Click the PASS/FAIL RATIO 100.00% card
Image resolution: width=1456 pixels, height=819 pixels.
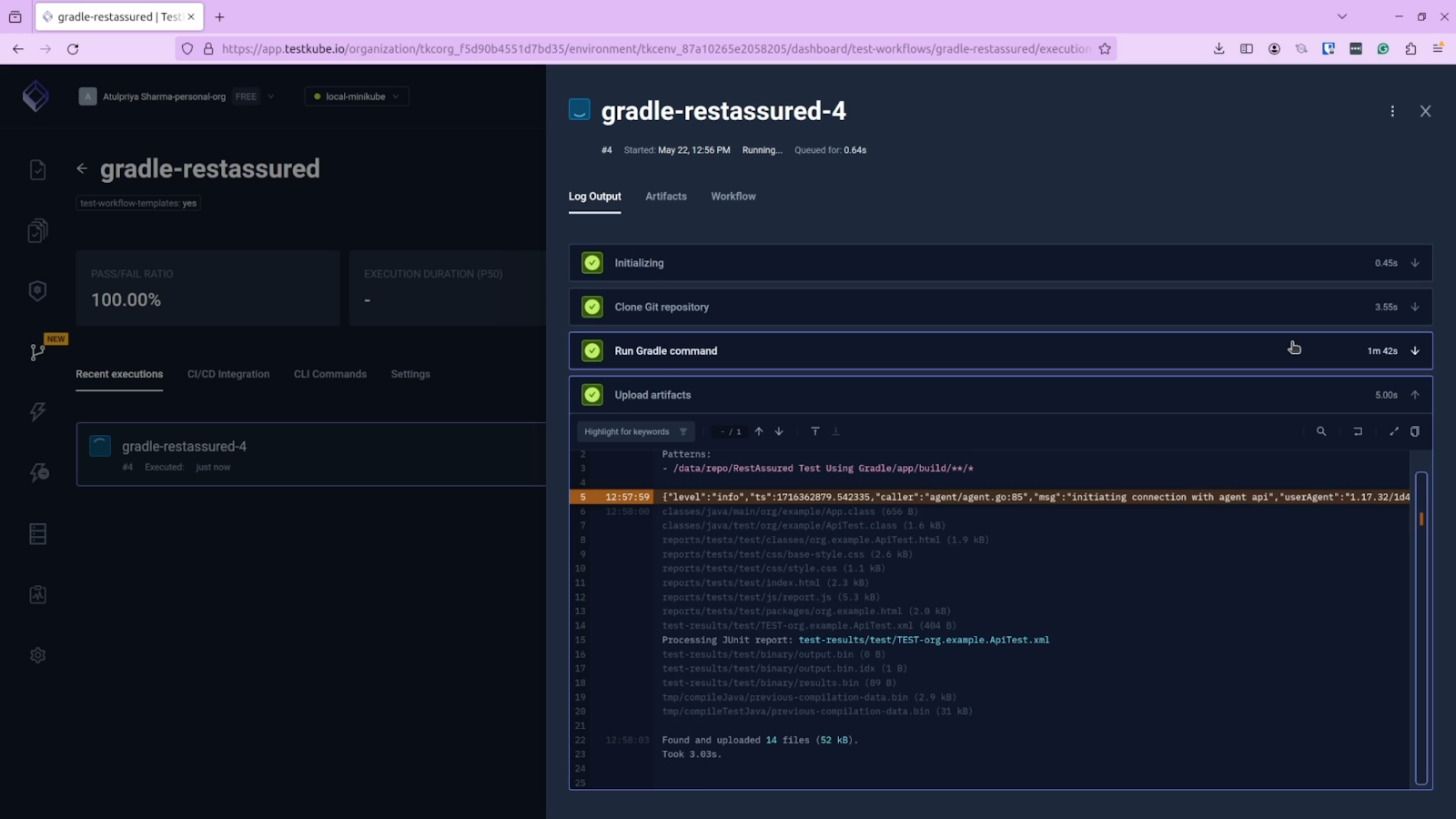(x=208, y=288)
